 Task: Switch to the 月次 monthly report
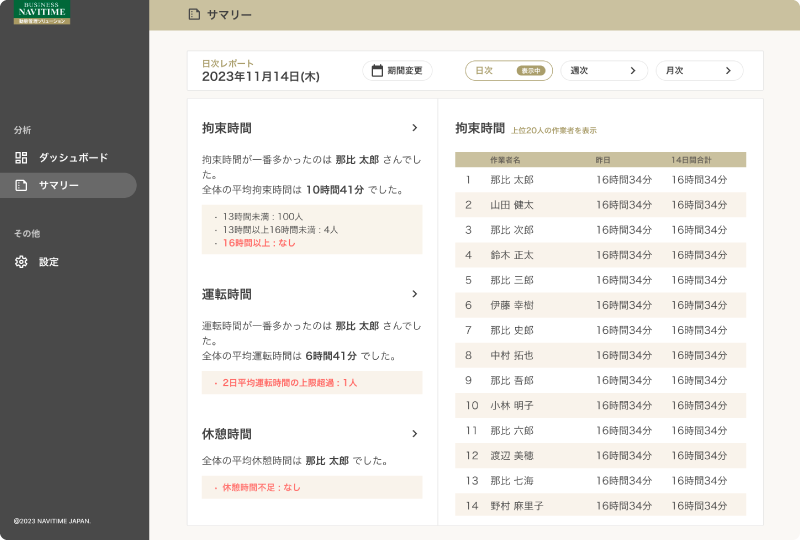699,70
